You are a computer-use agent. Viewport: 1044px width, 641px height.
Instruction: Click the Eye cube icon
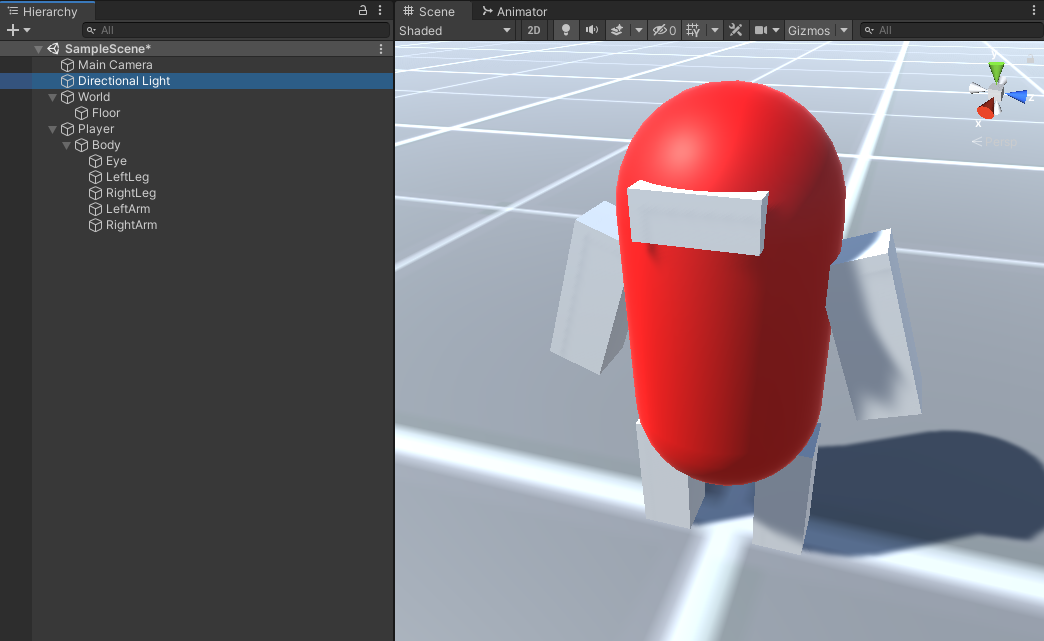[x=95, y=160]
